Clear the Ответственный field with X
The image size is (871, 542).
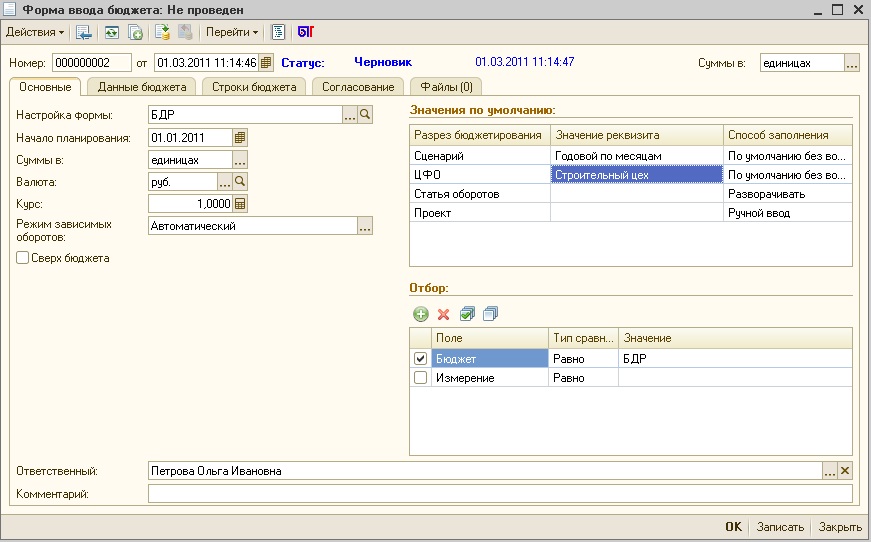[845, 471]
